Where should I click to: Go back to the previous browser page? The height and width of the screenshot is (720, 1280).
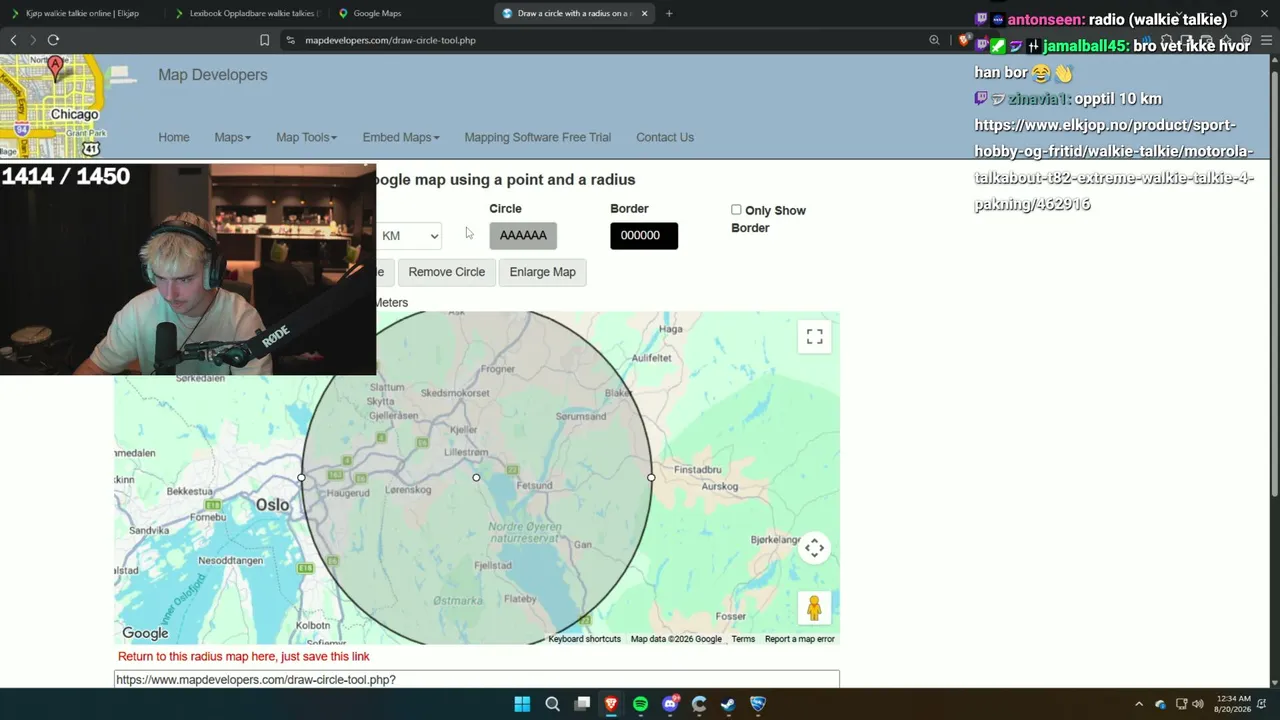click(x=13, y=40)
